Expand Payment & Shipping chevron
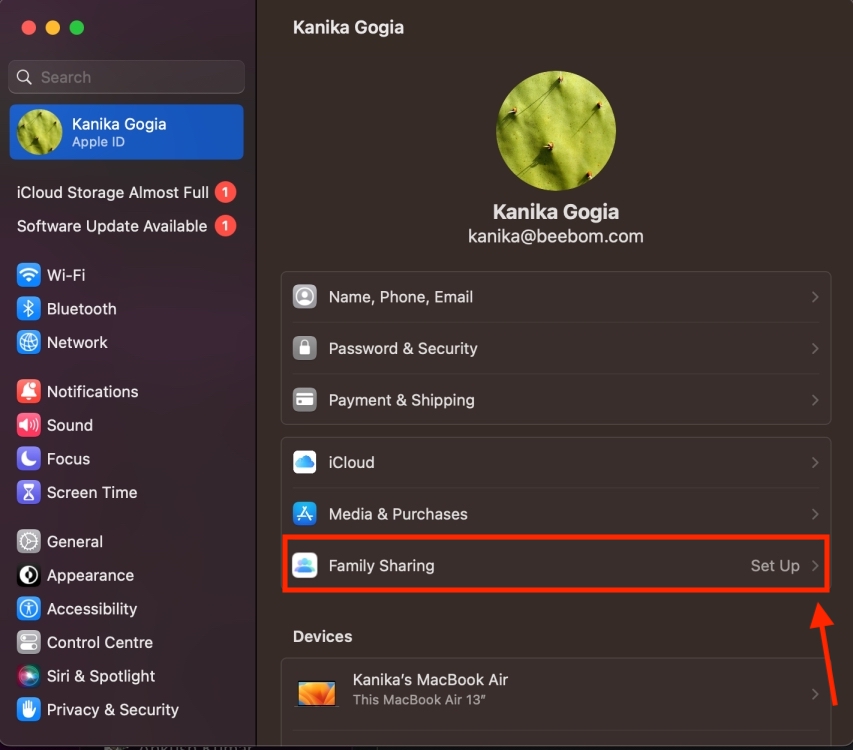Viewport: 853px width, 750px height. [x=815, y=400]
